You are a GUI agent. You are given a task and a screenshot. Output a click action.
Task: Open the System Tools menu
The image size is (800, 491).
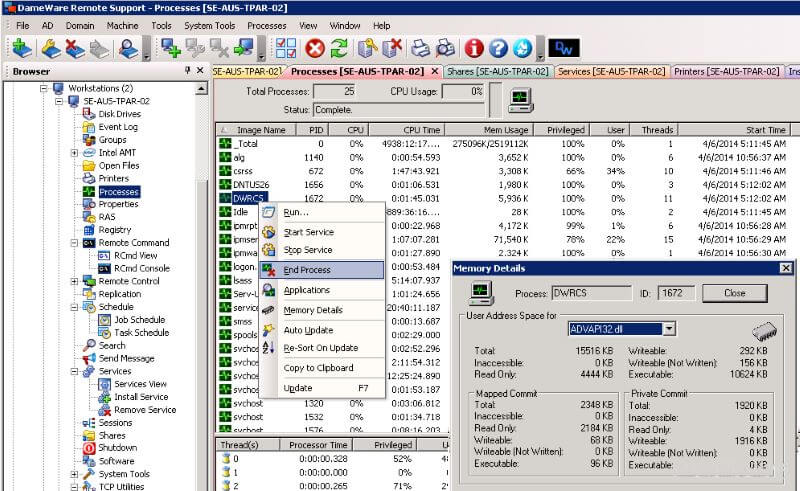click(x=209, y=26)
